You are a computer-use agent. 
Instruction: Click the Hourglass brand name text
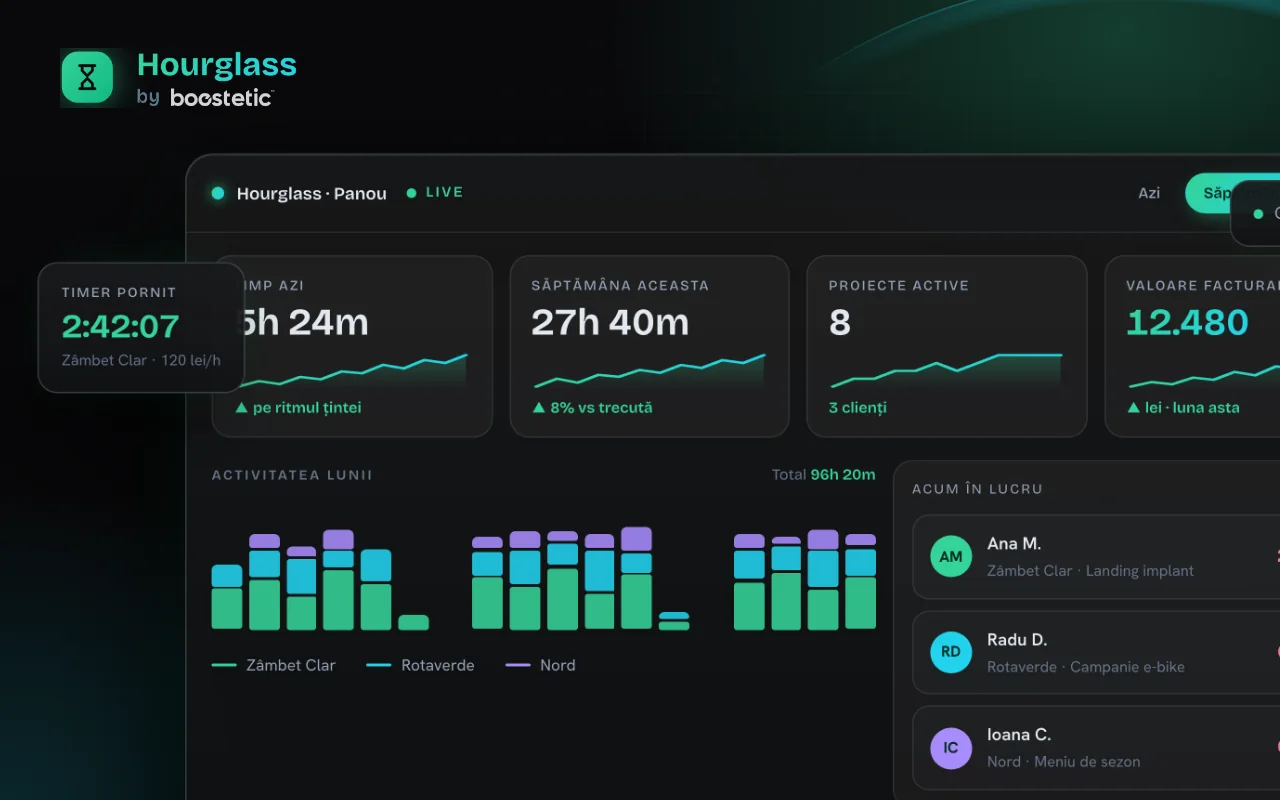[217, 65]
